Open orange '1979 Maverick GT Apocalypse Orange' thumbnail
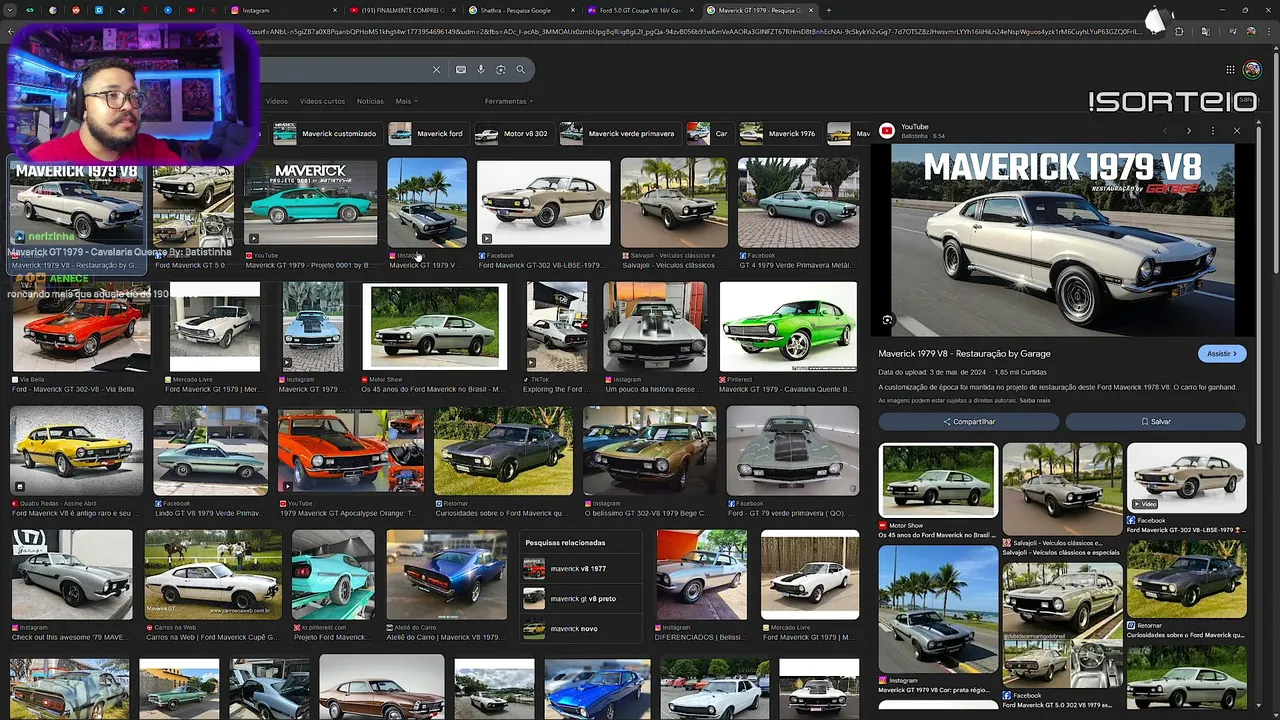 [x=351, y=451]
